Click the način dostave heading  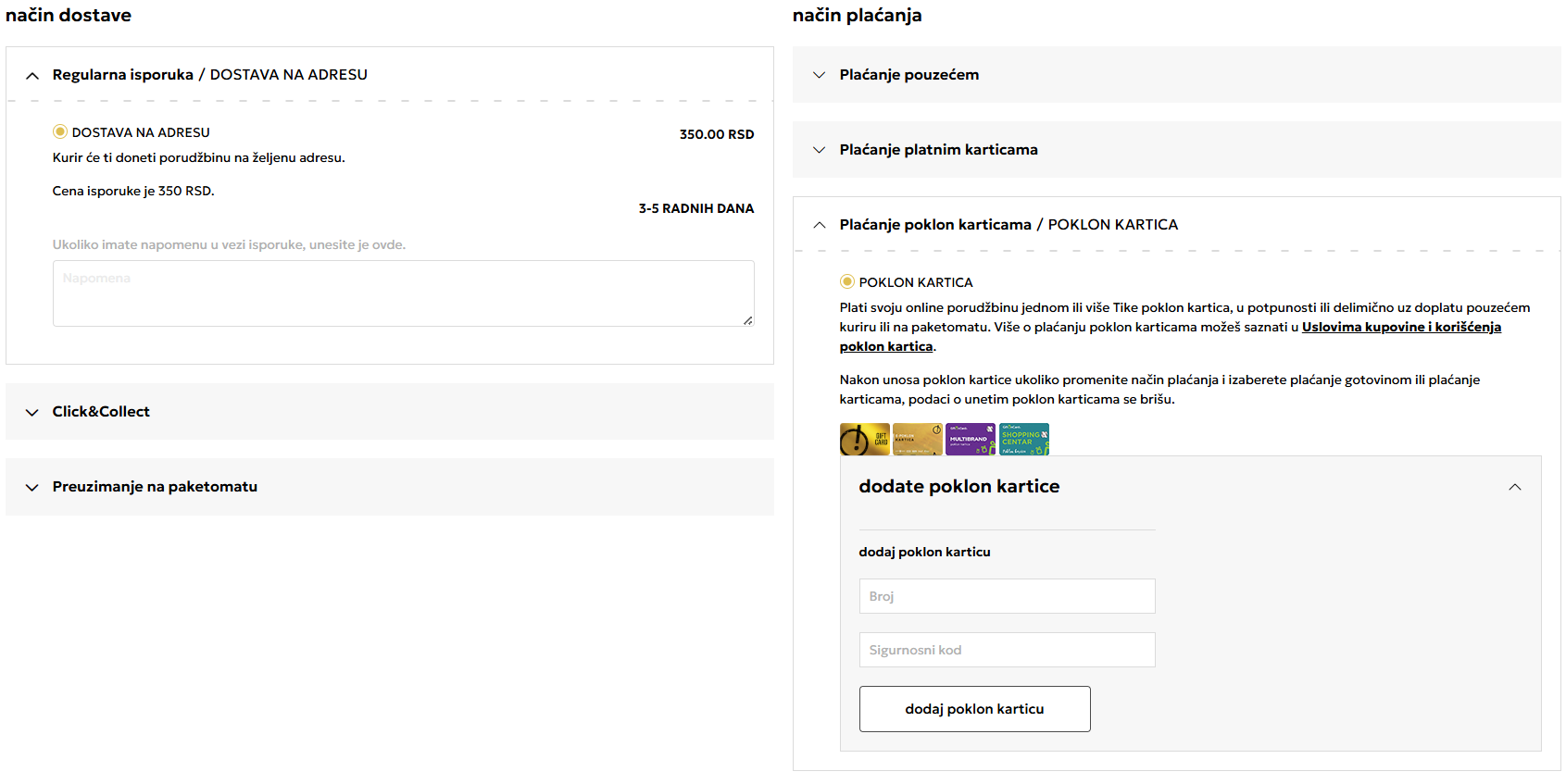pyautogui.click(x=69, y=16)
